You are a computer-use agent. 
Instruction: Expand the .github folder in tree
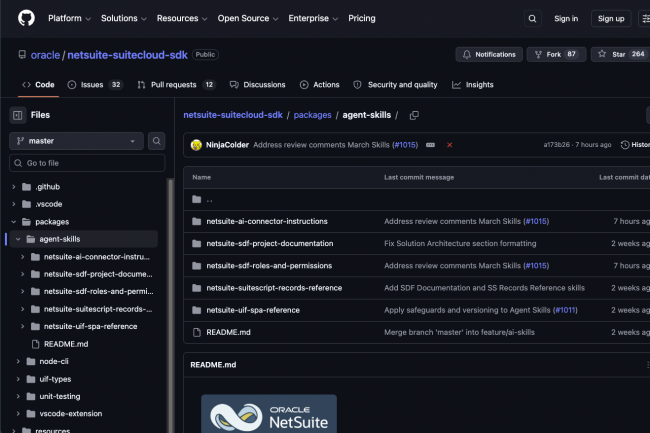[x=14, y=187]
